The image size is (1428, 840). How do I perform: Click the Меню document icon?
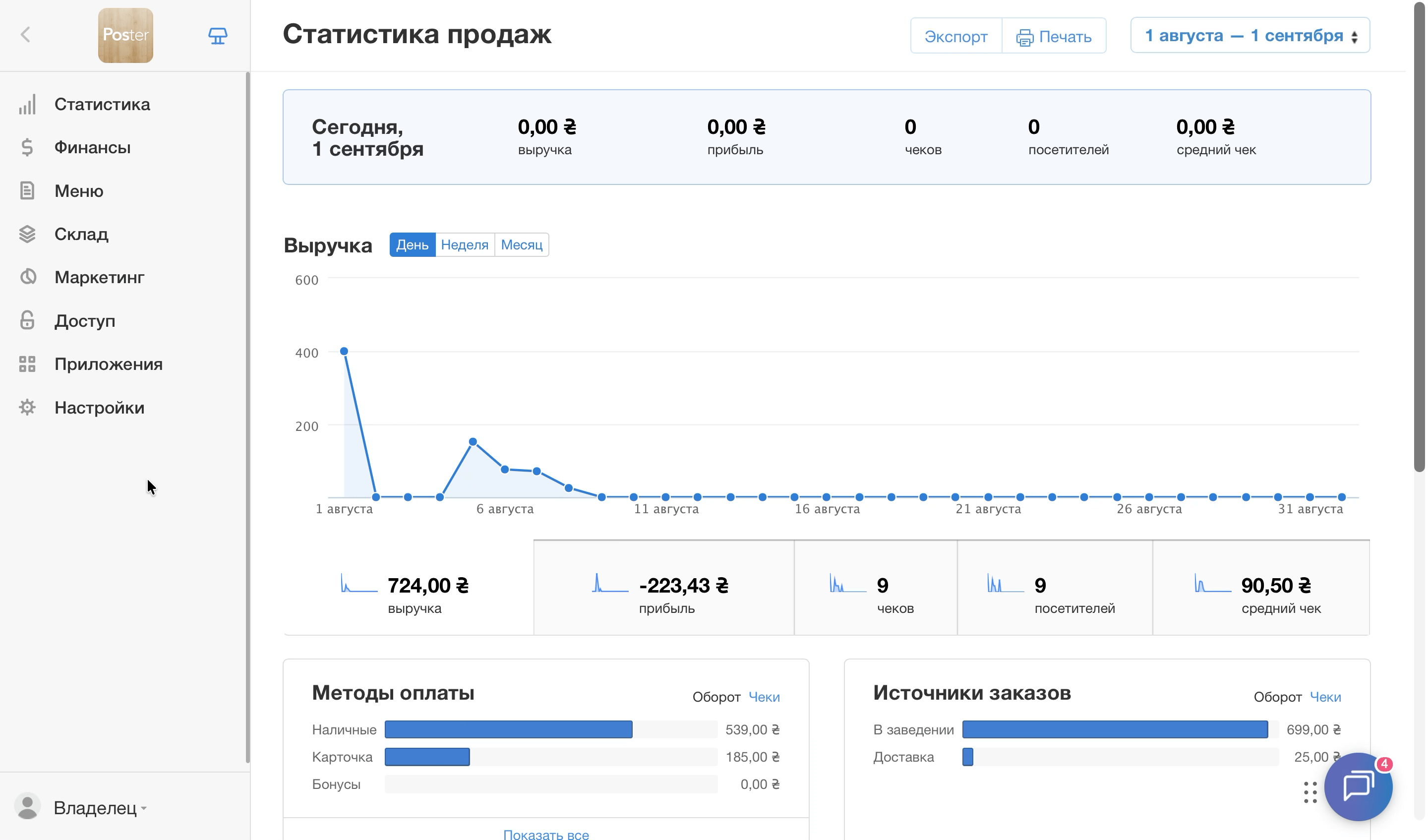(27, 190)
